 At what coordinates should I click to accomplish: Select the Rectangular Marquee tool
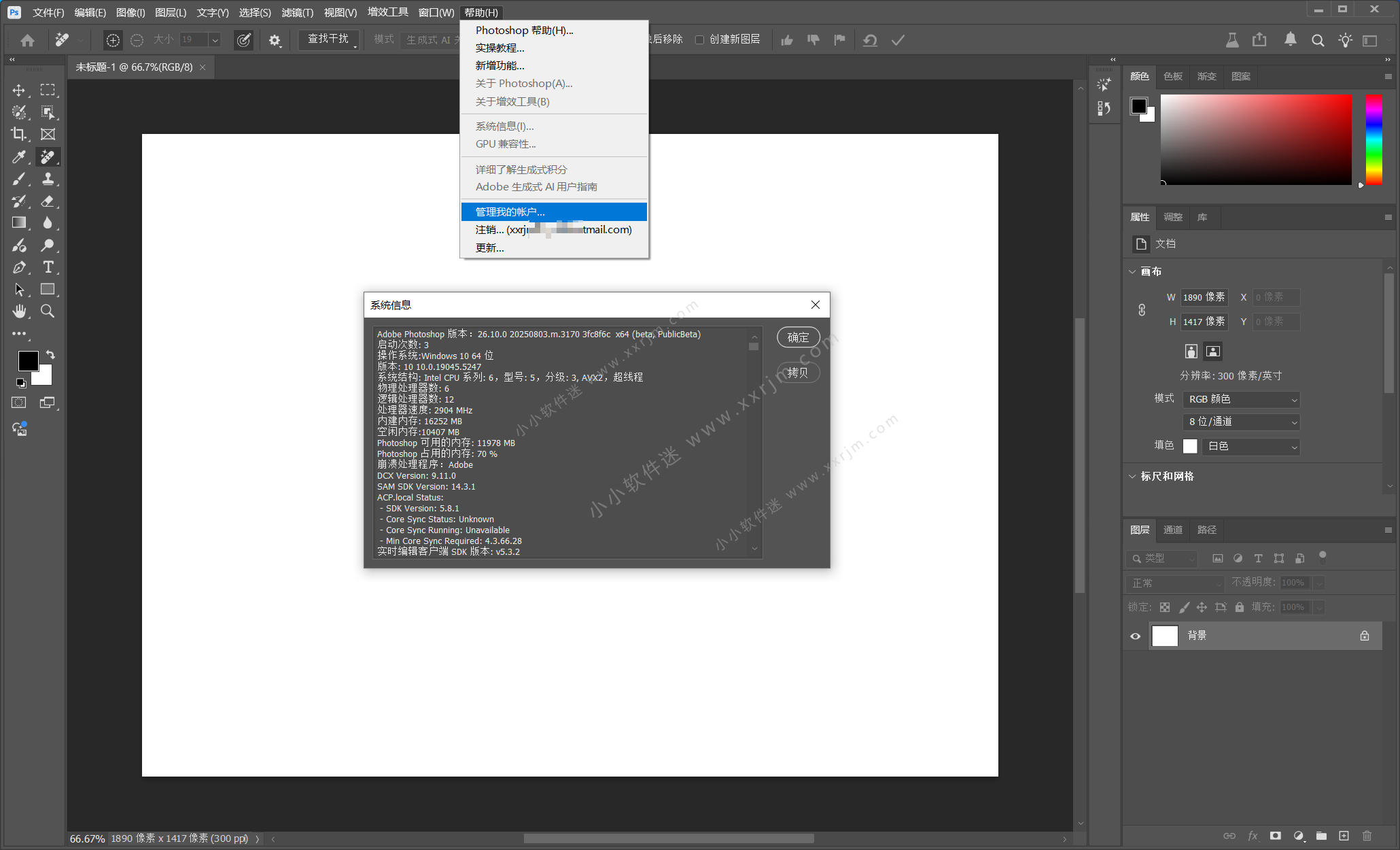(x=48, y=90)
